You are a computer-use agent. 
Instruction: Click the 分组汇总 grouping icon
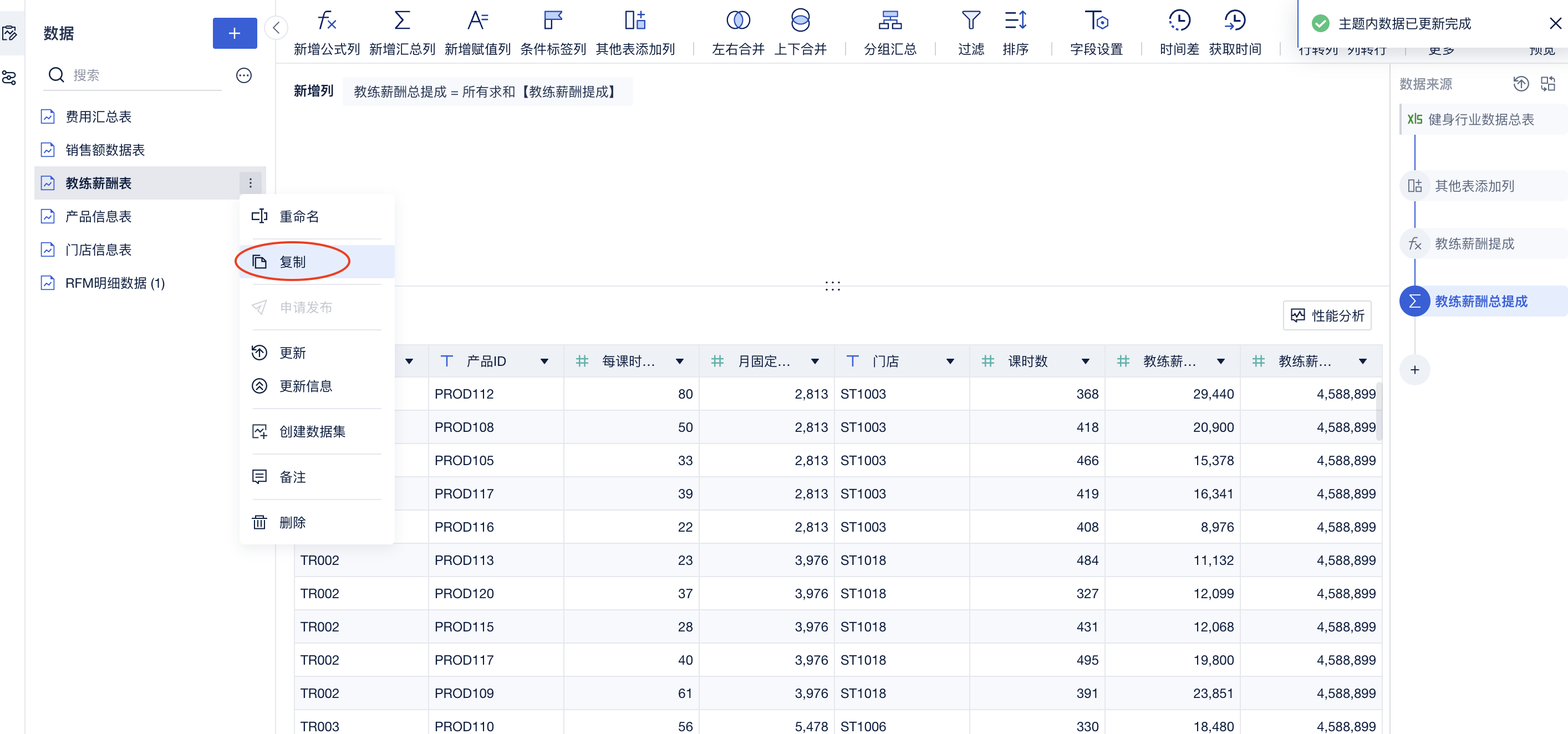tap(889, 21)
